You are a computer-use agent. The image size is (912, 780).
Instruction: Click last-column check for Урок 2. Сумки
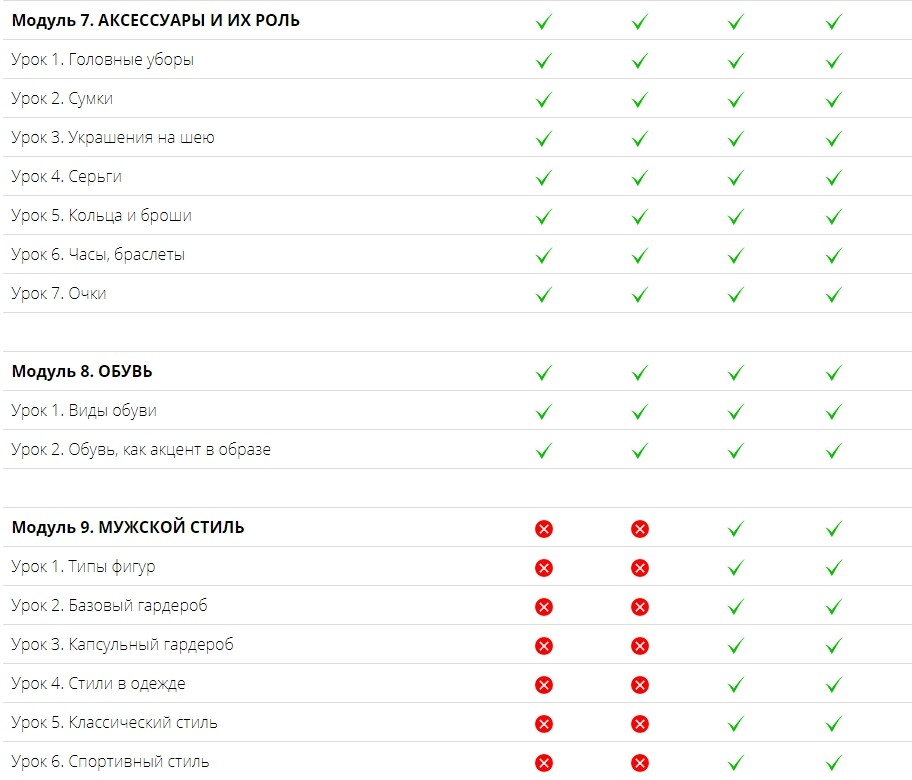tap(833, 100)
